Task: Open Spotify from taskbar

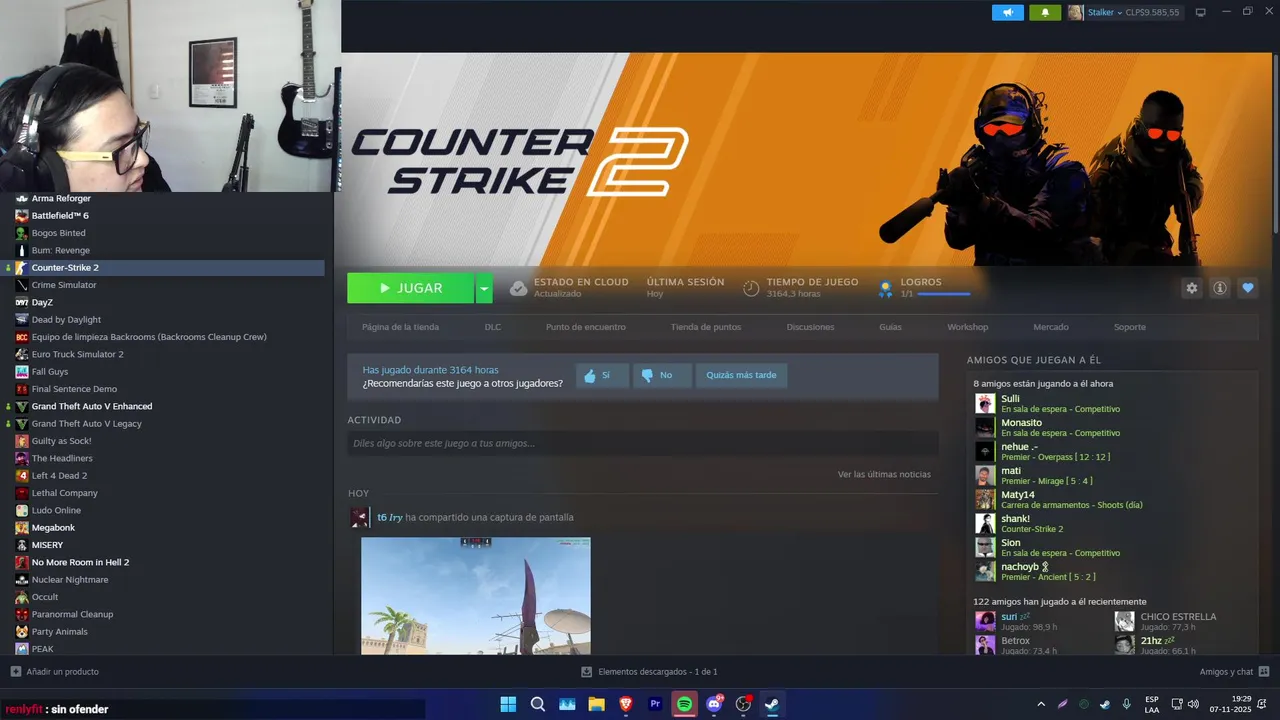Action: pyautogui.click(x=684, y=704)
